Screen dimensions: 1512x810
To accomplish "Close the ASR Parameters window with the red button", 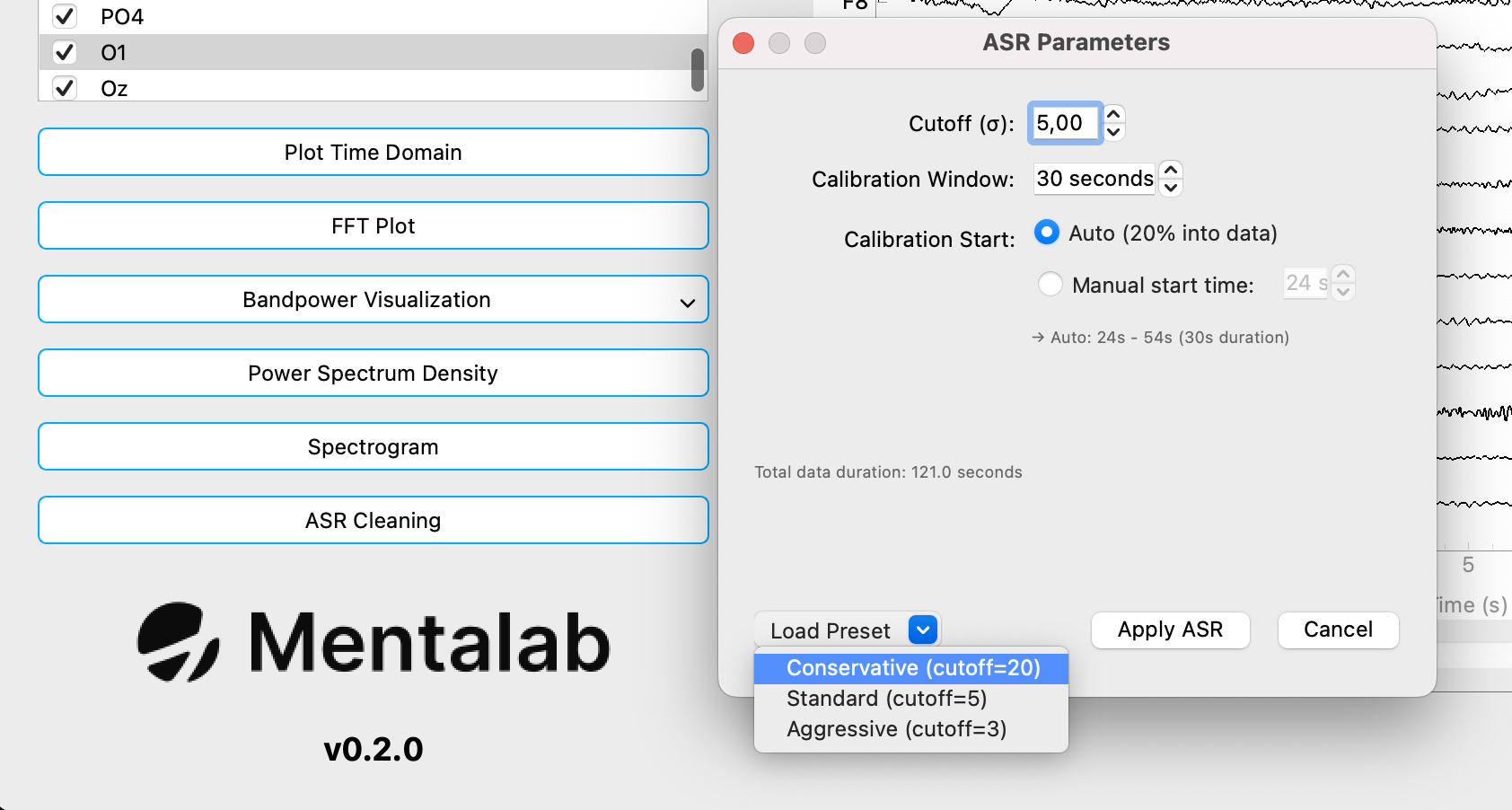I will tap(743, 43).
